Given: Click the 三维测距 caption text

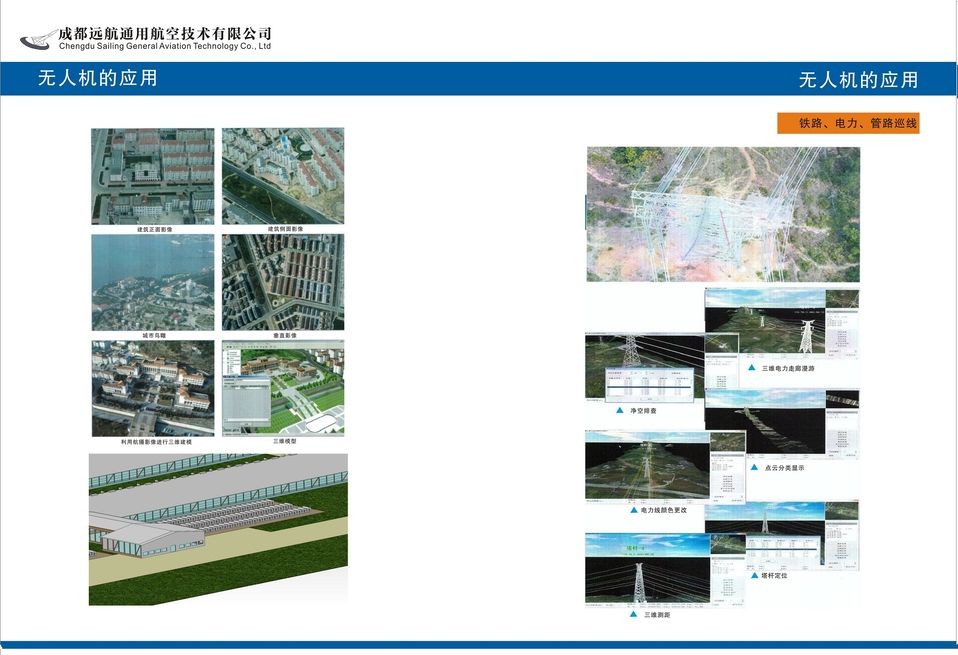Looking at the screenshot, I should click(x=657, y=614).
